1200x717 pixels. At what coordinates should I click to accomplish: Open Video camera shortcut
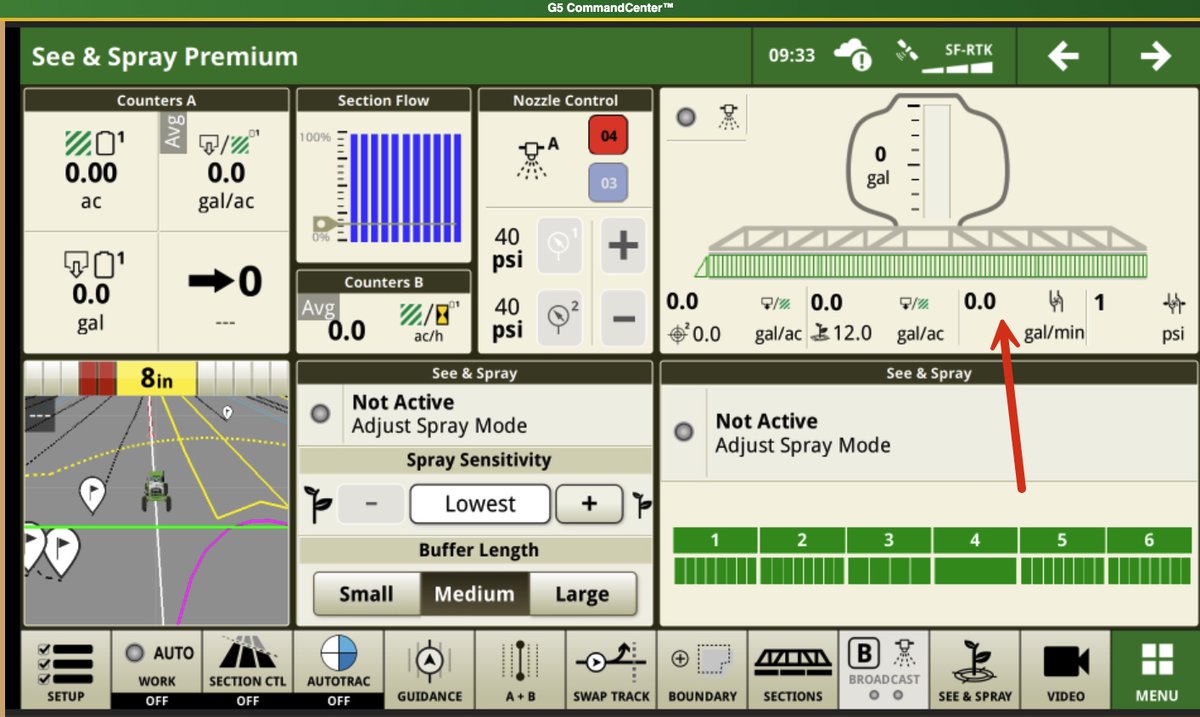coord(1066,670)
